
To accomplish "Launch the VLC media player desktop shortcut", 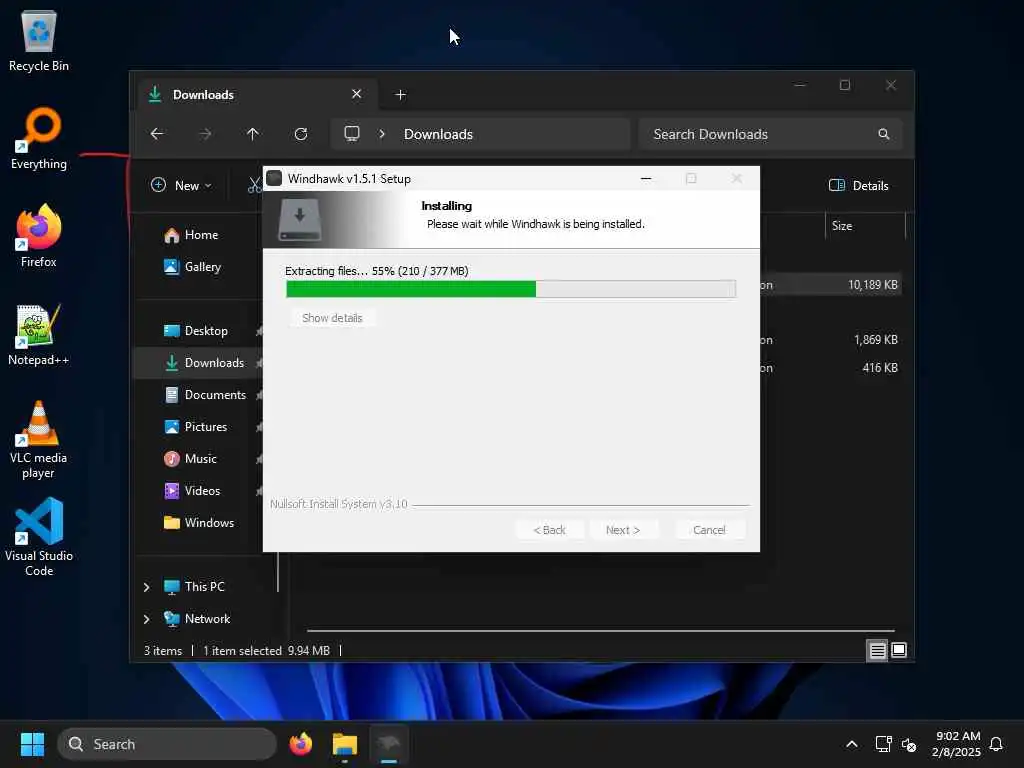I will click(x=39, y=440).
